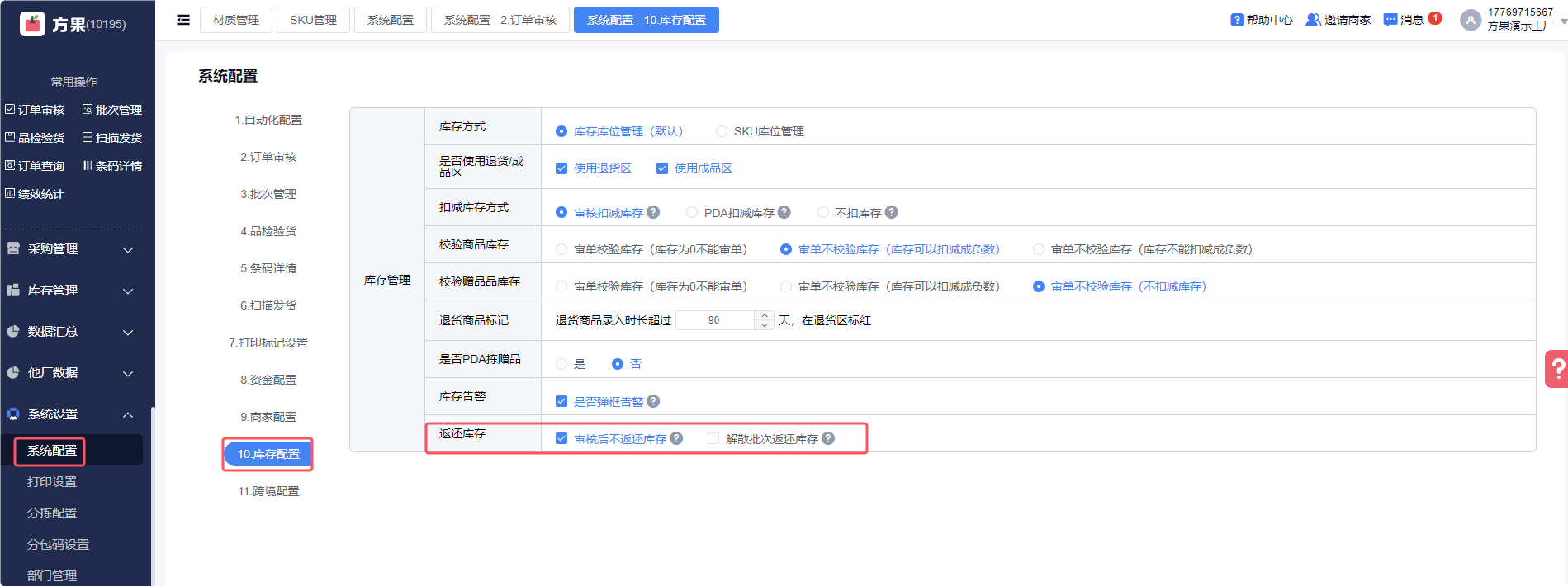Click the hamburger menu collapse icon

point(183,20)
